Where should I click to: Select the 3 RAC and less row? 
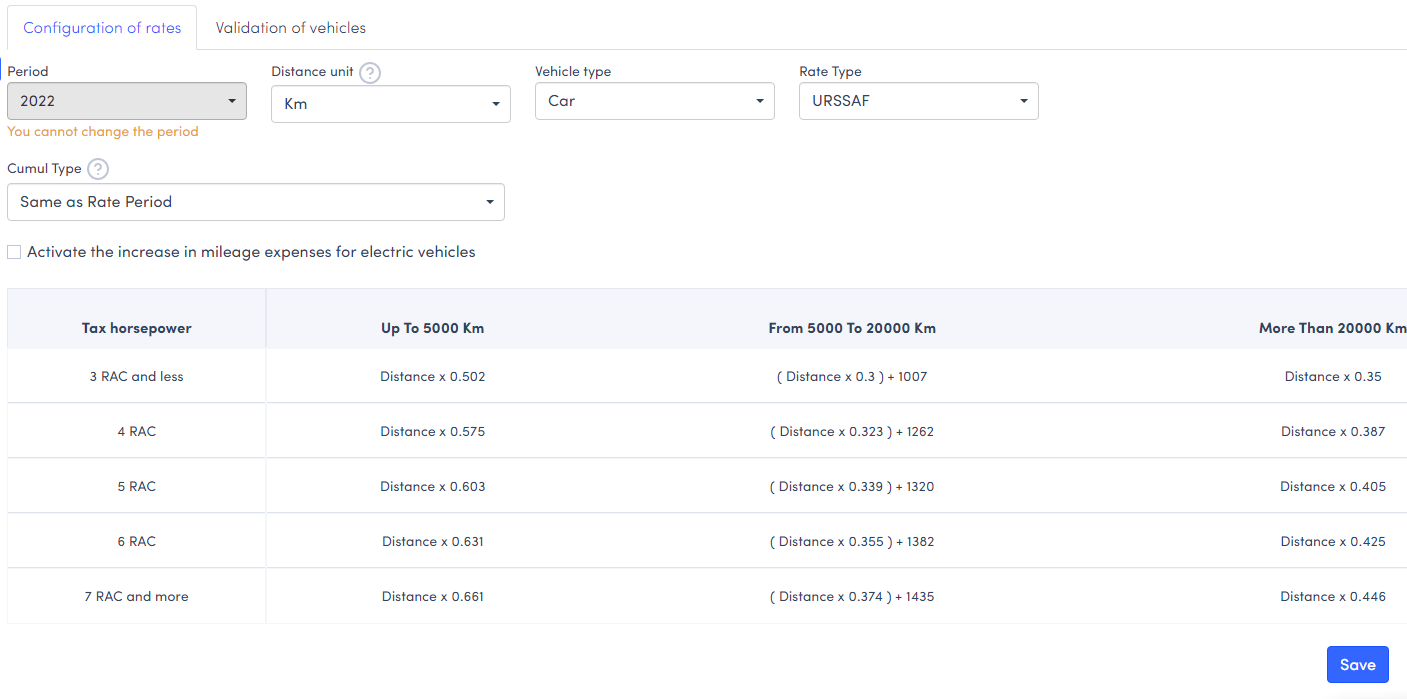pyautogui.click(x=137, y=377)
